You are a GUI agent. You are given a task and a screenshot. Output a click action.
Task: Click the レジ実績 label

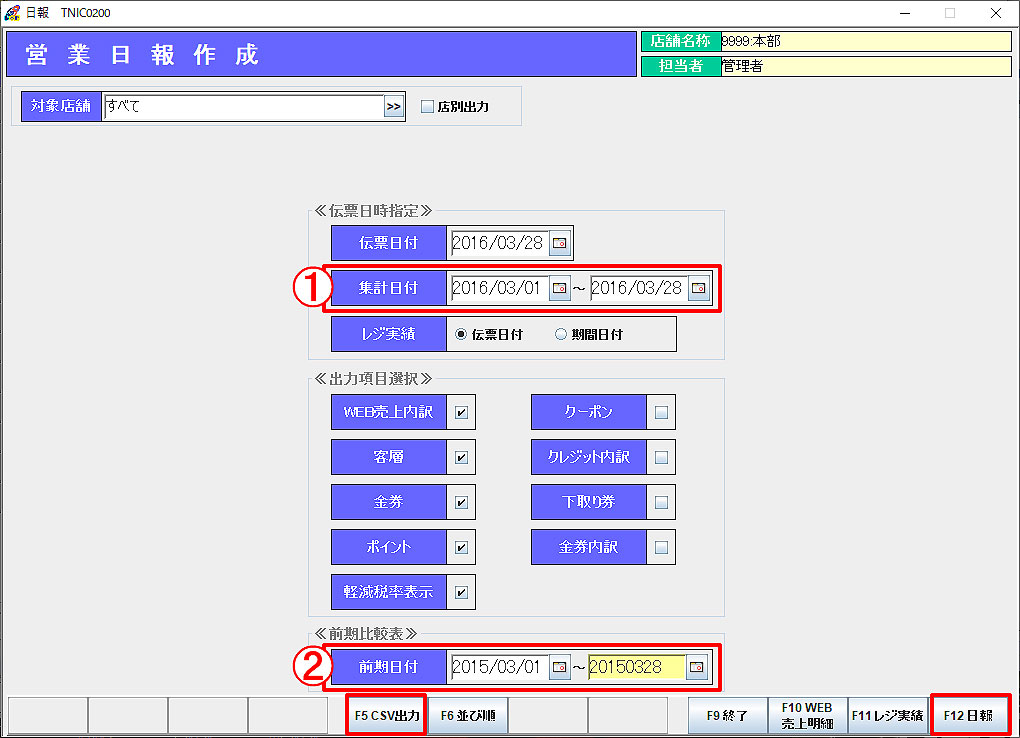tap(388, 334)
